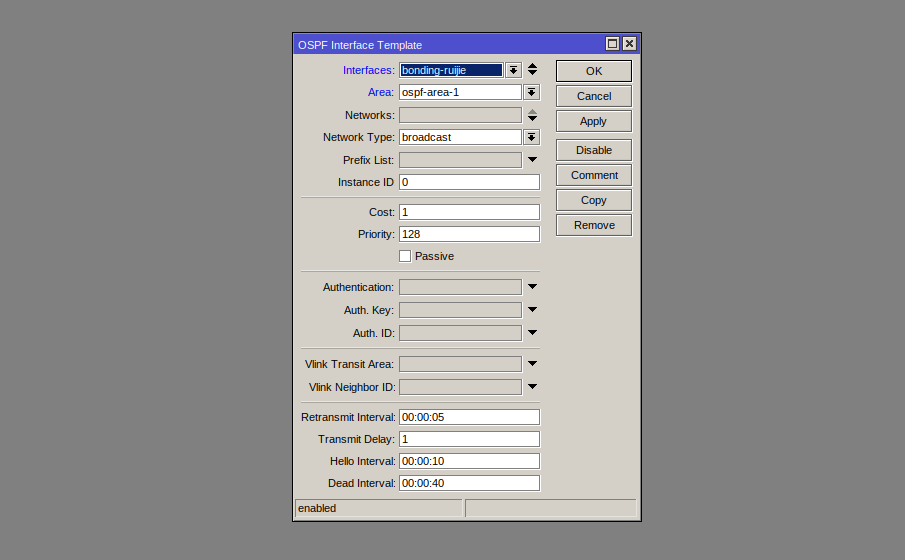Click the Interfaces add/remove arrows
Viewport: 905px width, 560px height.
click(x=532, y=70)
